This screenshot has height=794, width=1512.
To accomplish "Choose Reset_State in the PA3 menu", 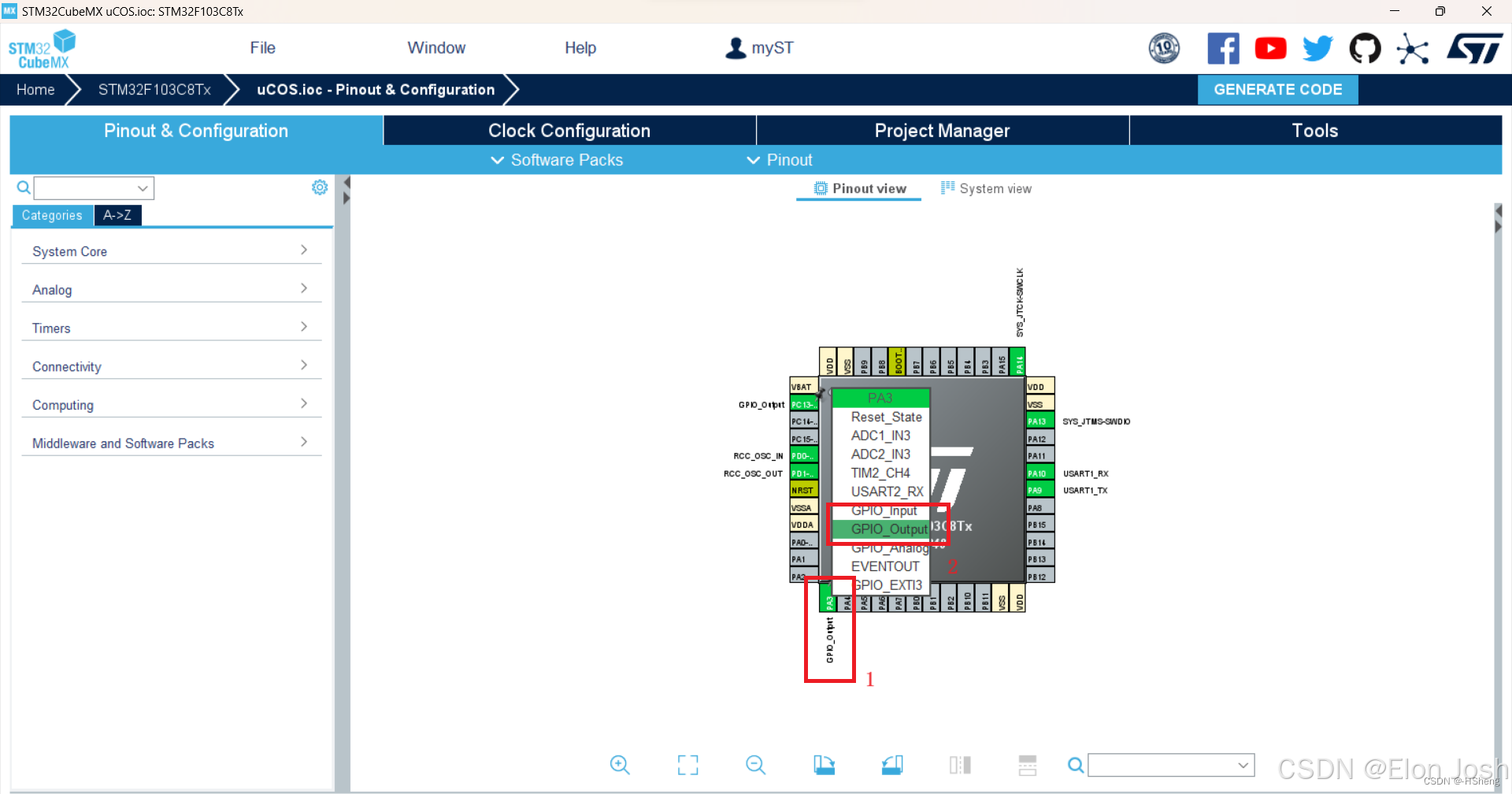I will (x=880, y=417).
